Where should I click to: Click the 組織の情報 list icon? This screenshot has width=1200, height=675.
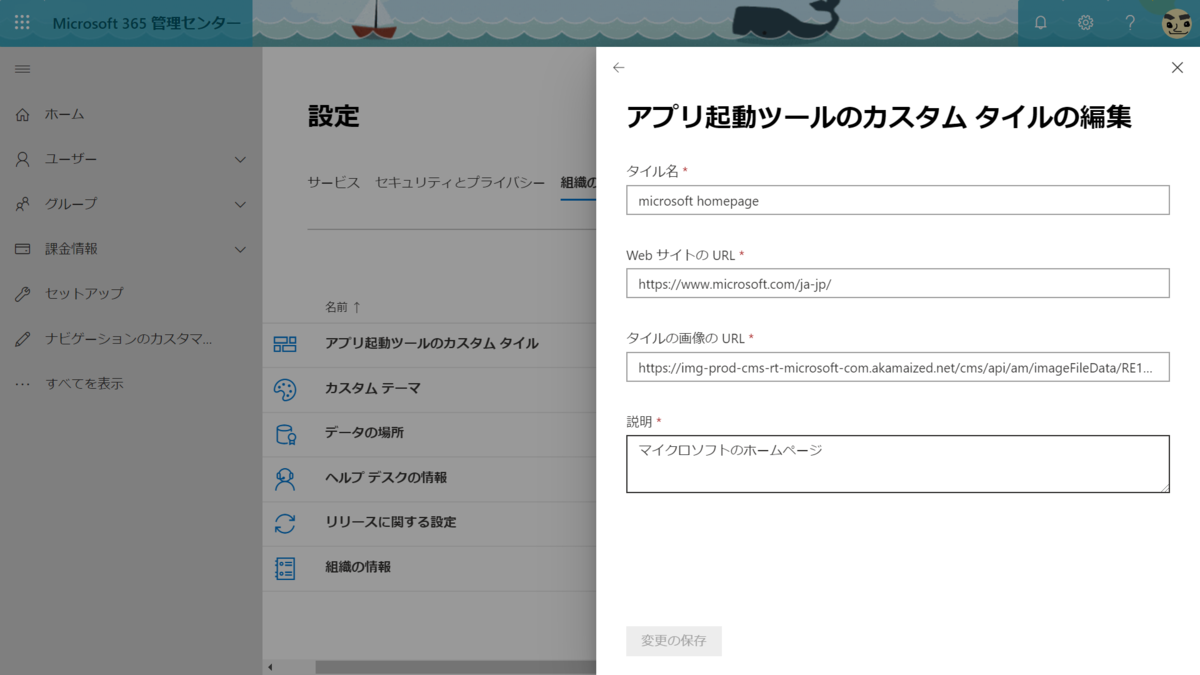285,568
